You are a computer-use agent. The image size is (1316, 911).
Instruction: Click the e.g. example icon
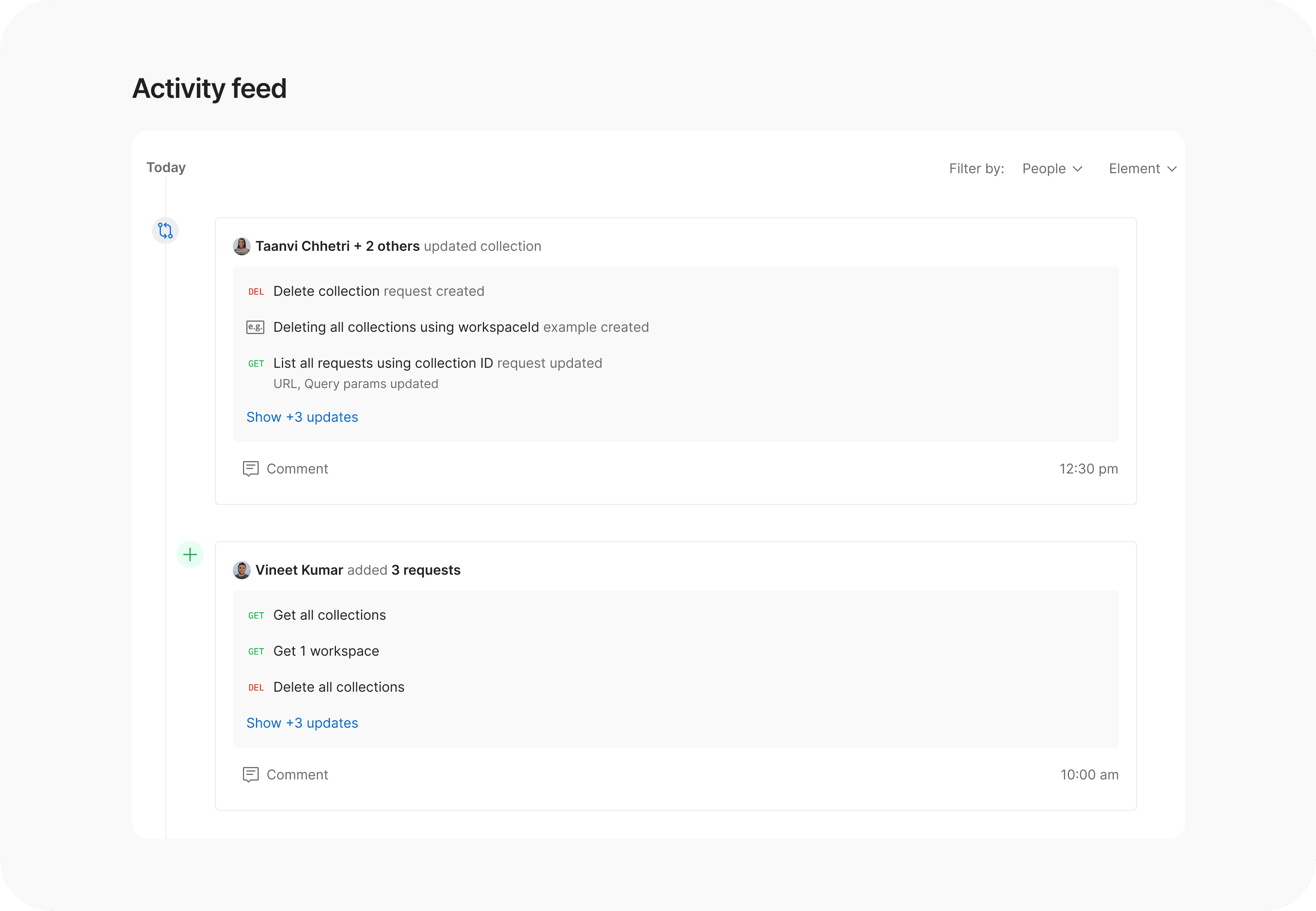coord(255,327)
